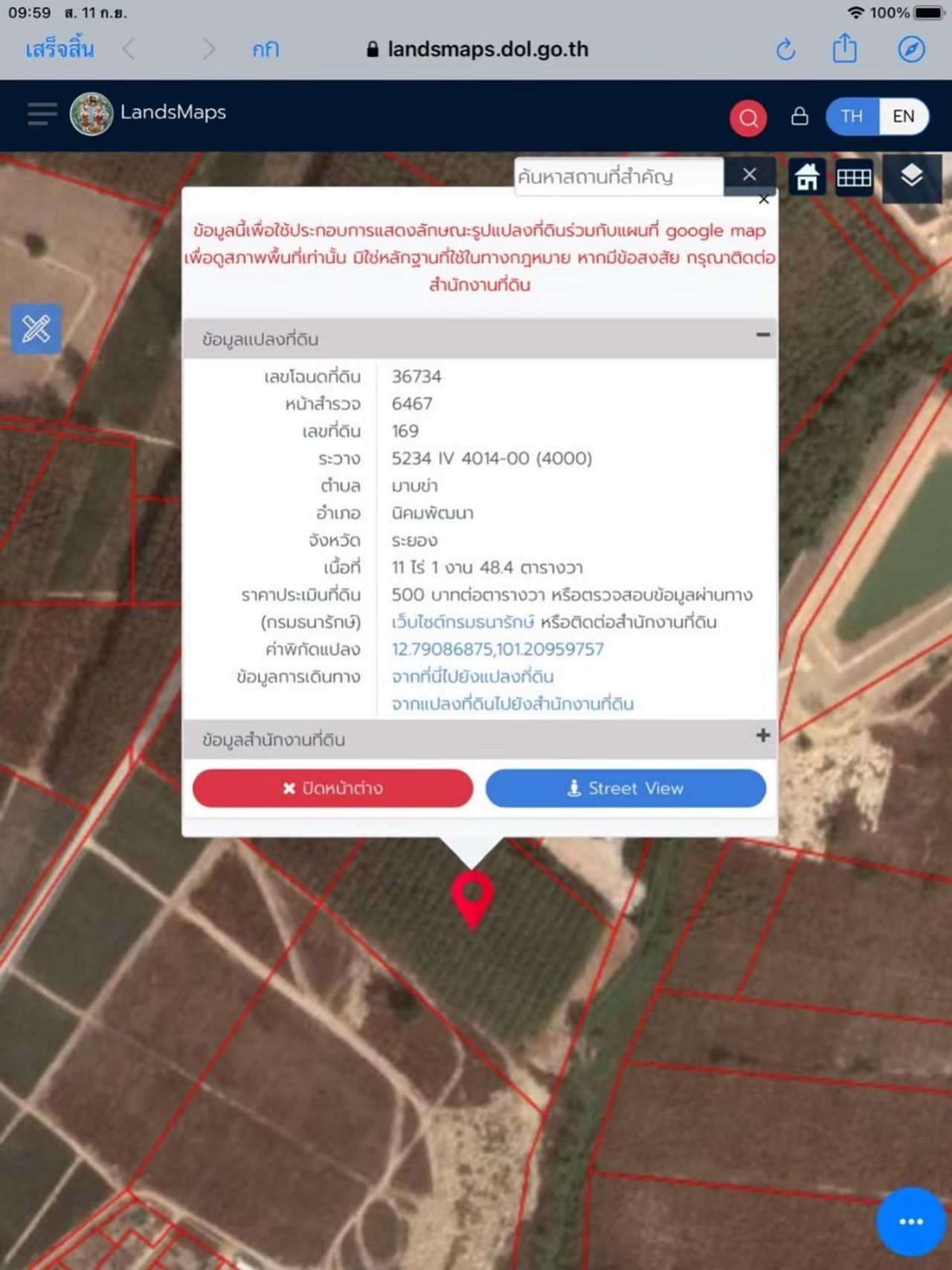Expand the ข้อมูลสำนักงานที่ดิน section
The width and height of the screenshot is (952, 1270).
click(x=762, y=736)
